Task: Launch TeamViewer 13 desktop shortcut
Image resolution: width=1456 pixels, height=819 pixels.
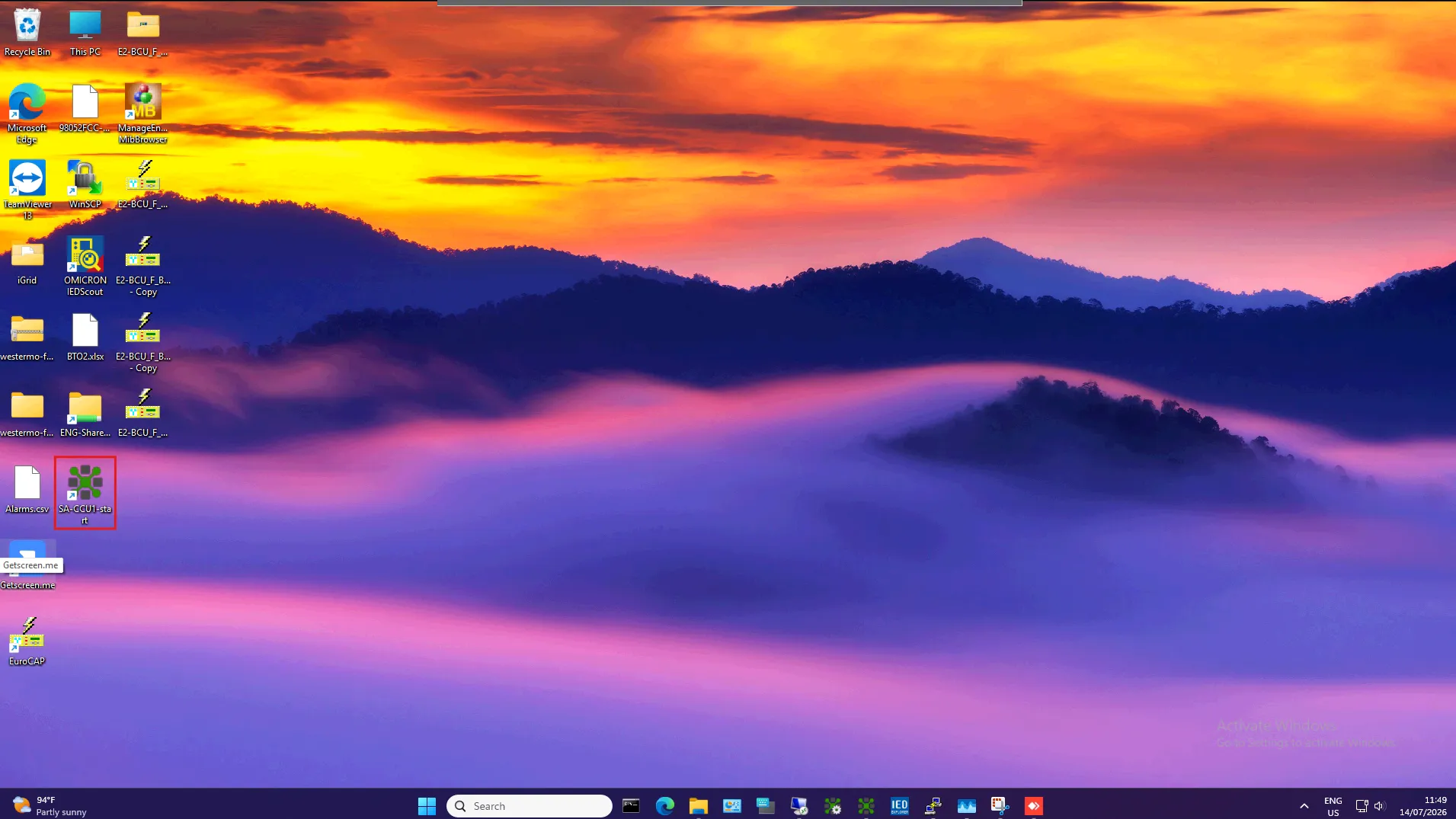Action: 27,189
